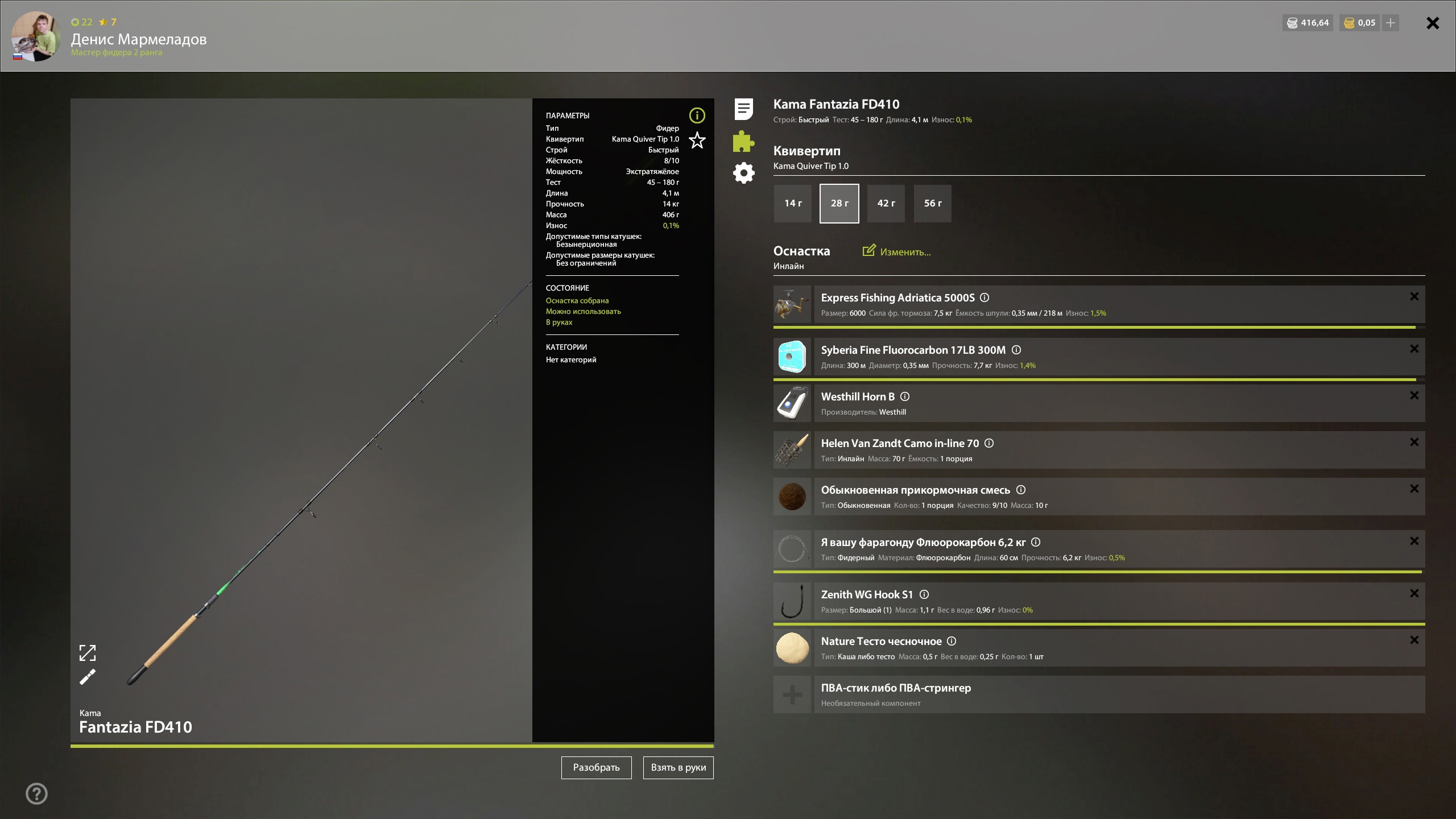The height and width of the screenshot is (819, 1456).
Task: Click the Zenith hook thumbnail
Action: (x=792, y=601)
